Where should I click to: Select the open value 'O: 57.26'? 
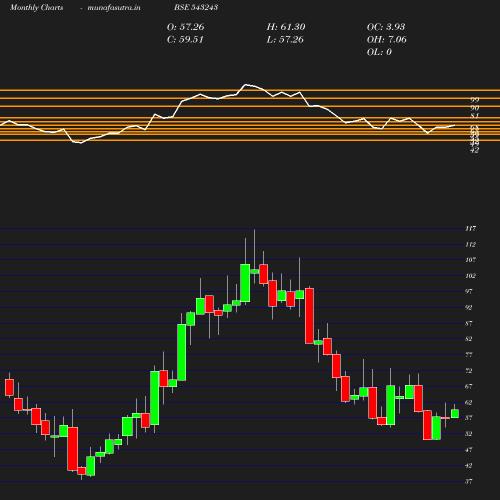pos(185,27)
